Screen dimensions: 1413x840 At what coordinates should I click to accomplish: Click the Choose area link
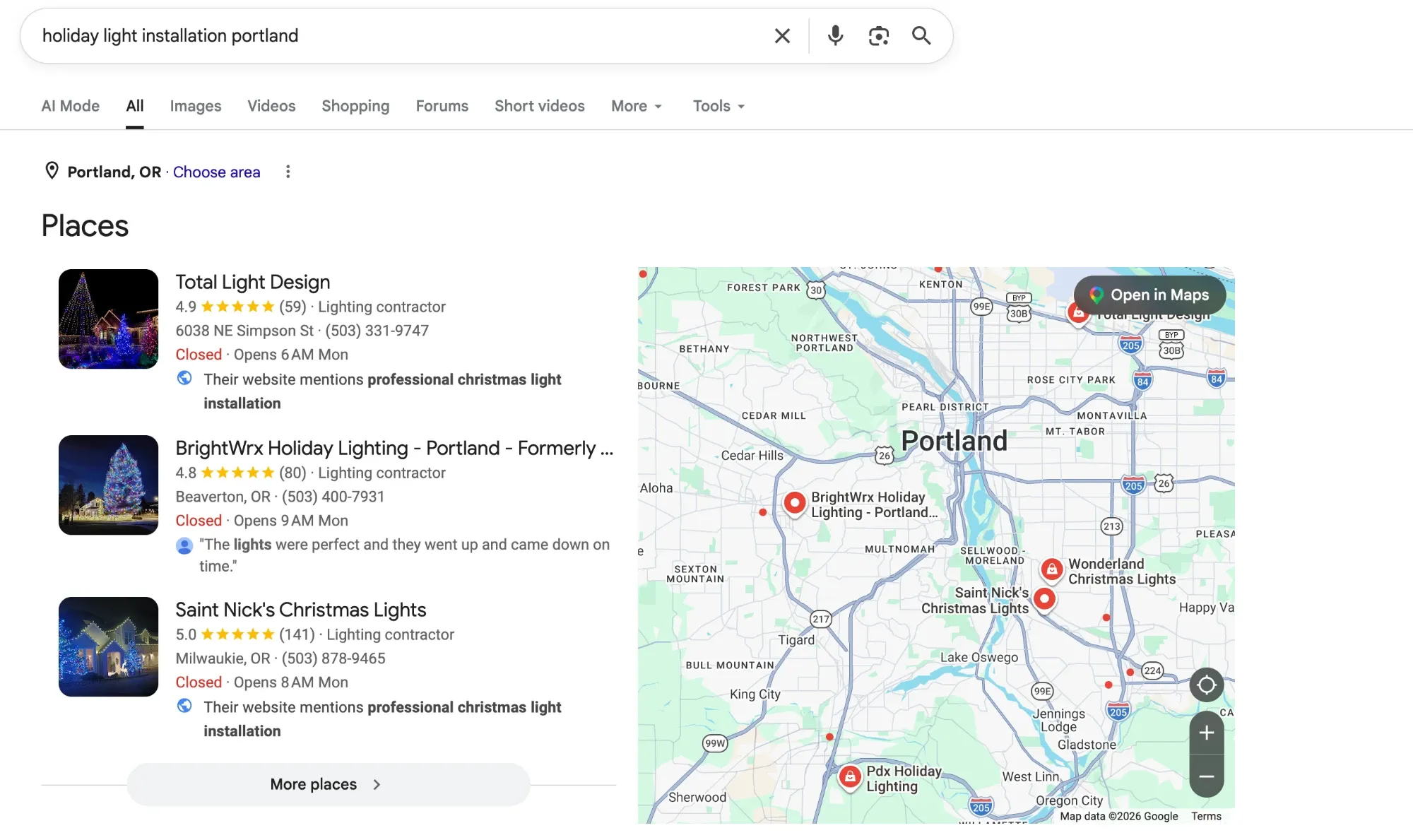[216, 172]
